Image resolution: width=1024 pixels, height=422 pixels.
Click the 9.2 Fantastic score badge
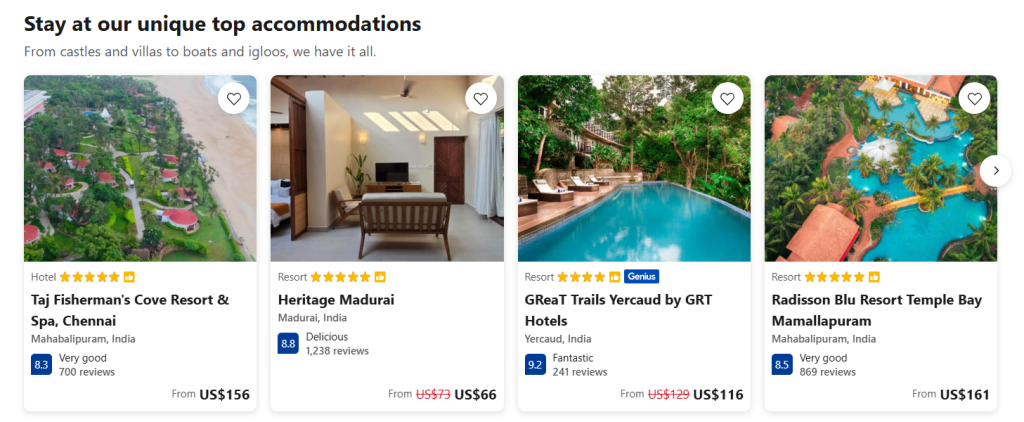coord(535,365)
